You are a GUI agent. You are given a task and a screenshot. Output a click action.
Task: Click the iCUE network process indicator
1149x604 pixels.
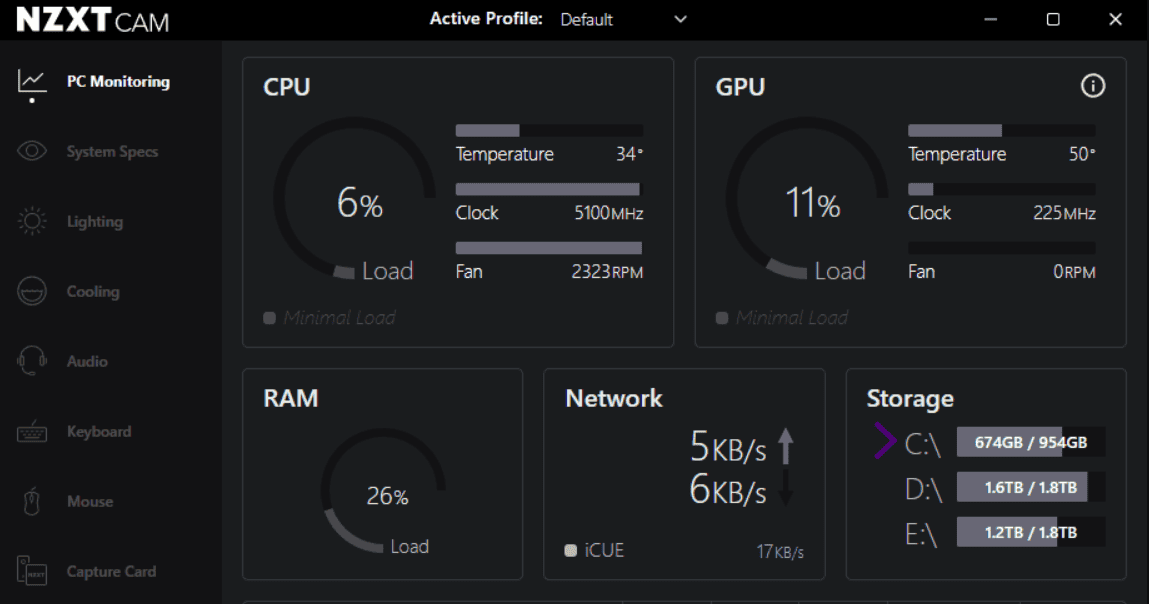[594, 550]
